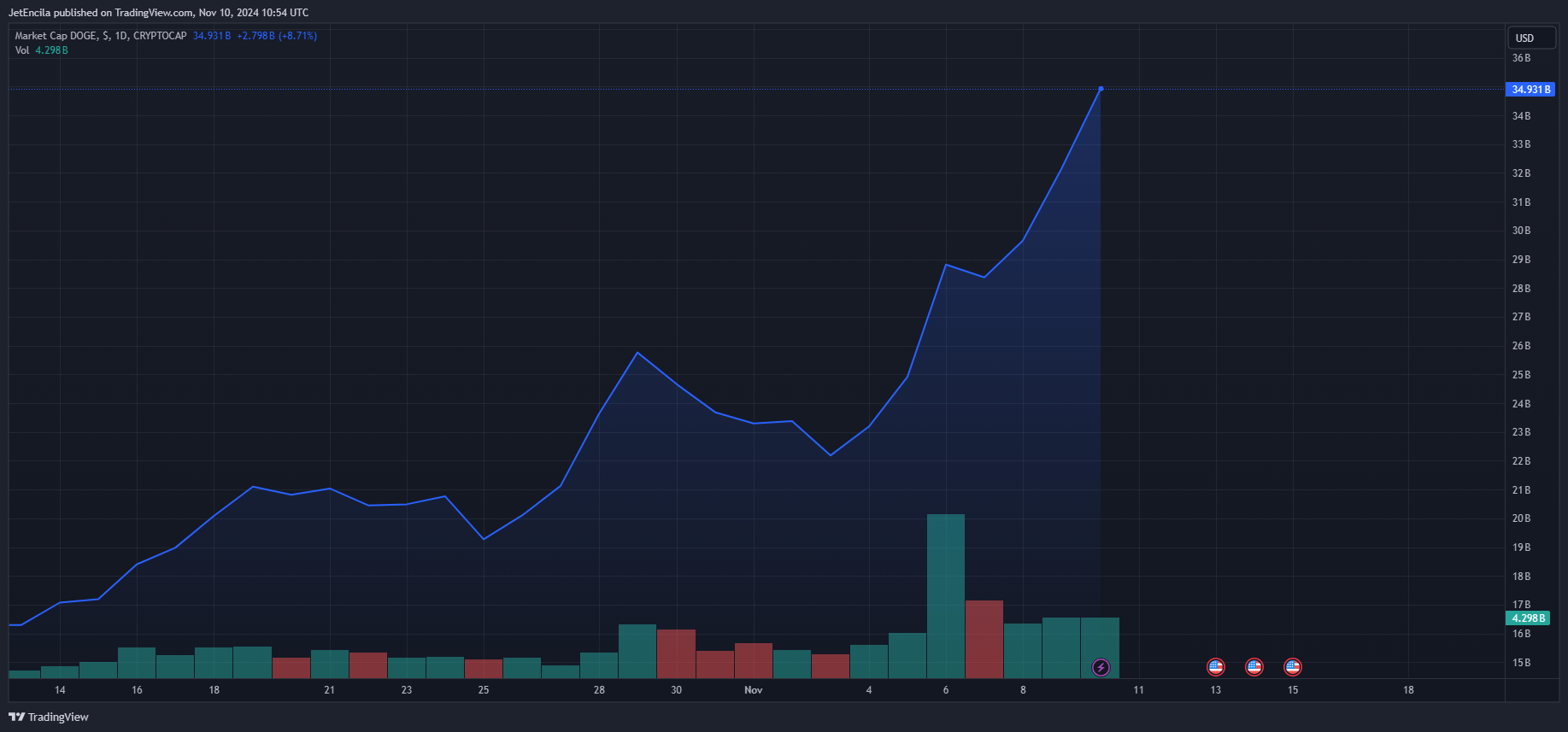Click the legend's 4.298 B volume value
The image size is (1568, 732).
click(x=52, y=50)
